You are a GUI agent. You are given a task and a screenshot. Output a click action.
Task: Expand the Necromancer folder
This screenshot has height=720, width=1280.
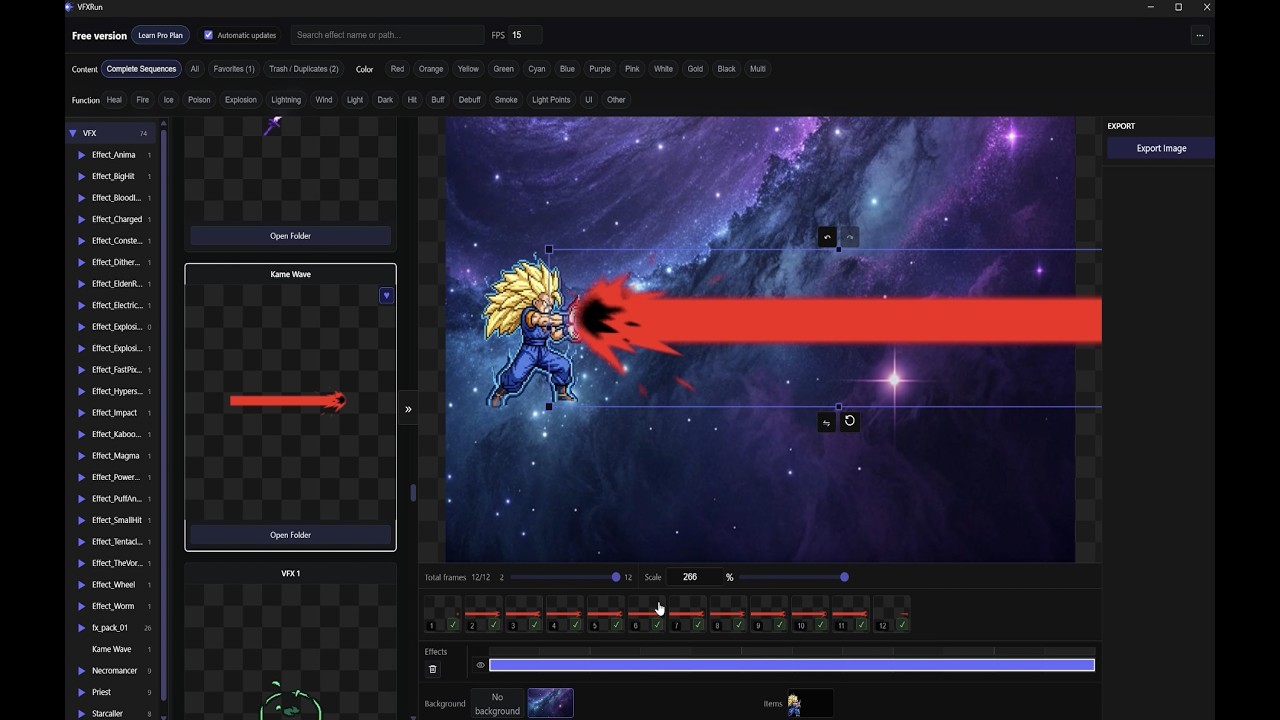(x=81, y=671)
